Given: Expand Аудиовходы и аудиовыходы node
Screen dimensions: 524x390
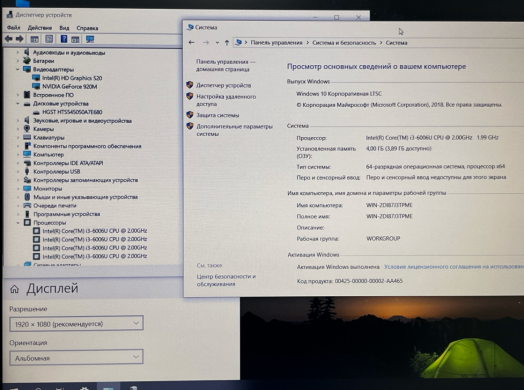Looking at the screenshot, I should [18, 52].
